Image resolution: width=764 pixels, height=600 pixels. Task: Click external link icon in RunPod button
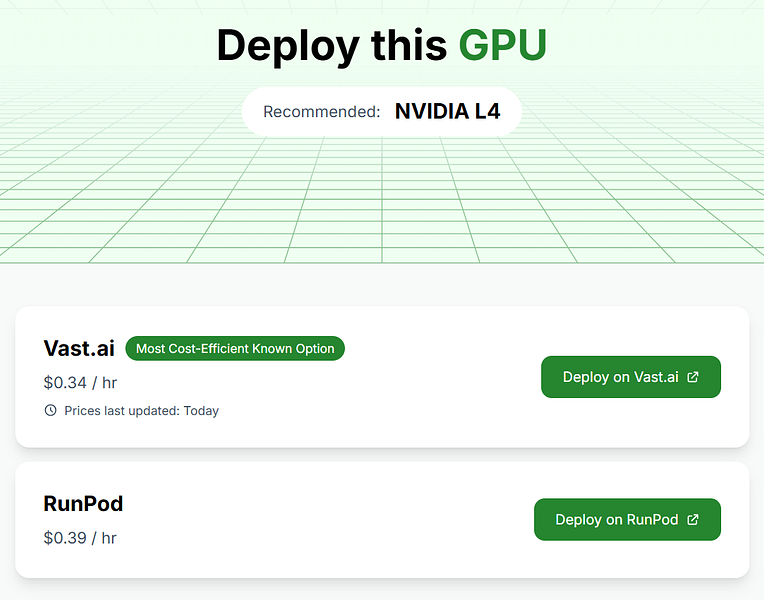pyautogui.click(x=692, y=519)
